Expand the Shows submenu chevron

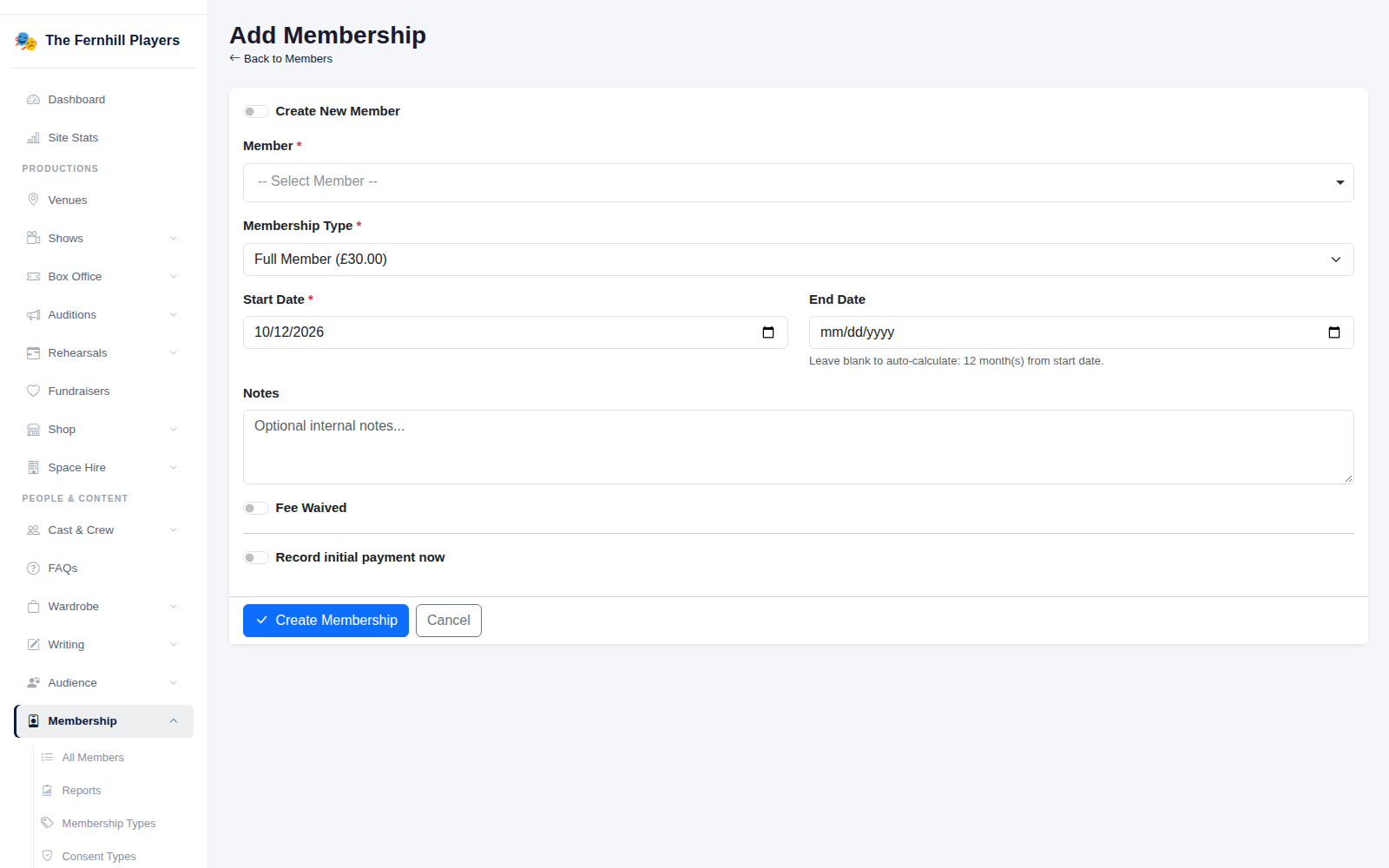tap(174, 239)
